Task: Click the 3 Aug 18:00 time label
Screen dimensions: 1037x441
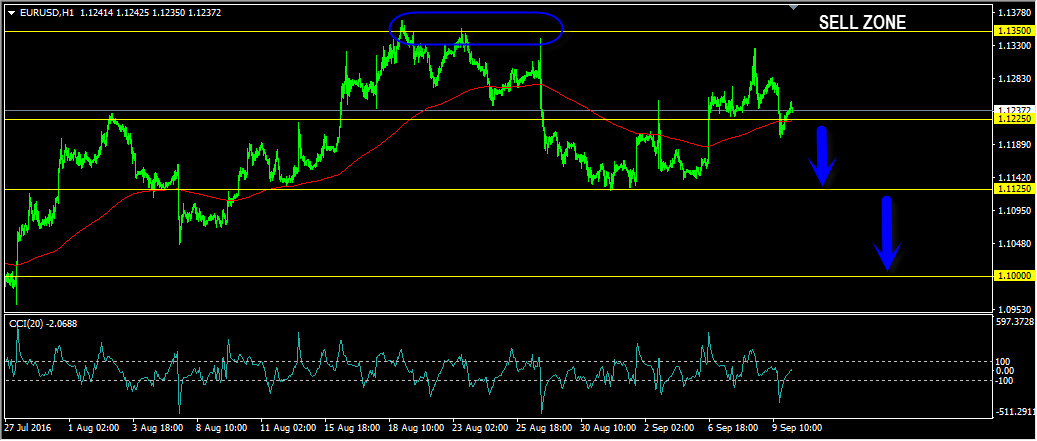Action: point(157,427)
